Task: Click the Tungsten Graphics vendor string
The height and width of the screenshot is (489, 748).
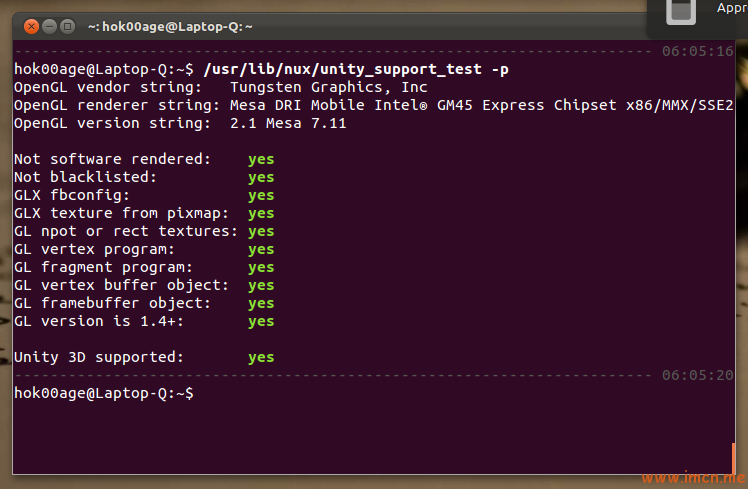Action: click(329, 88)
